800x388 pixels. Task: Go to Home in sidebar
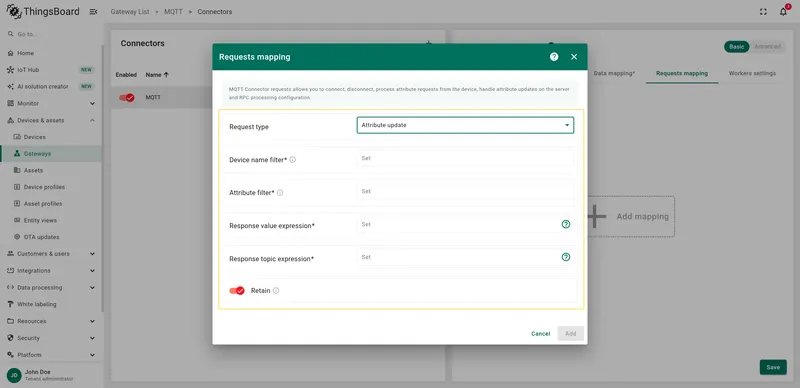click(x=51, y=53)
